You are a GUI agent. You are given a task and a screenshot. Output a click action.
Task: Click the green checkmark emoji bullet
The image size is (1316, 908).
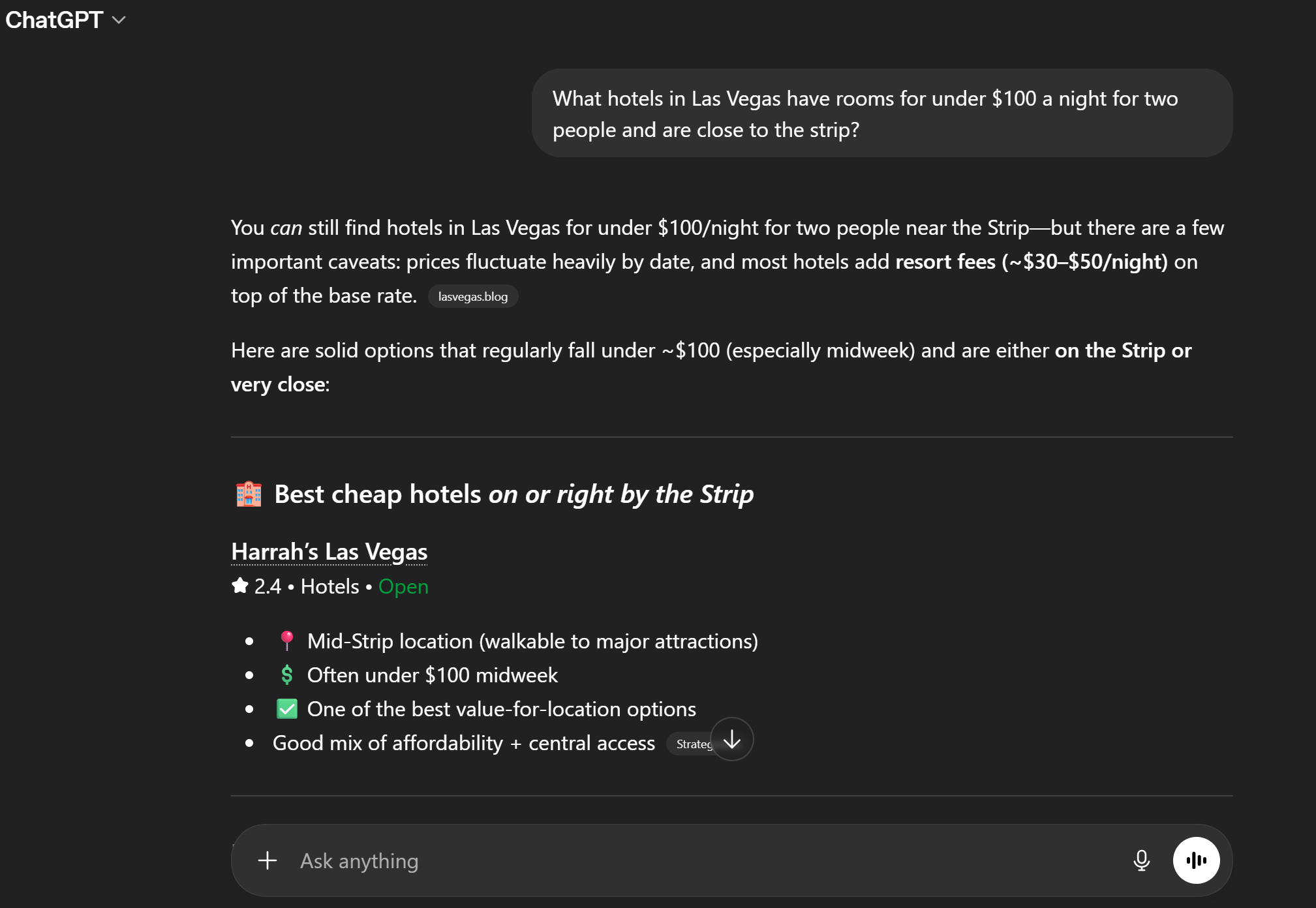(287, 708)
